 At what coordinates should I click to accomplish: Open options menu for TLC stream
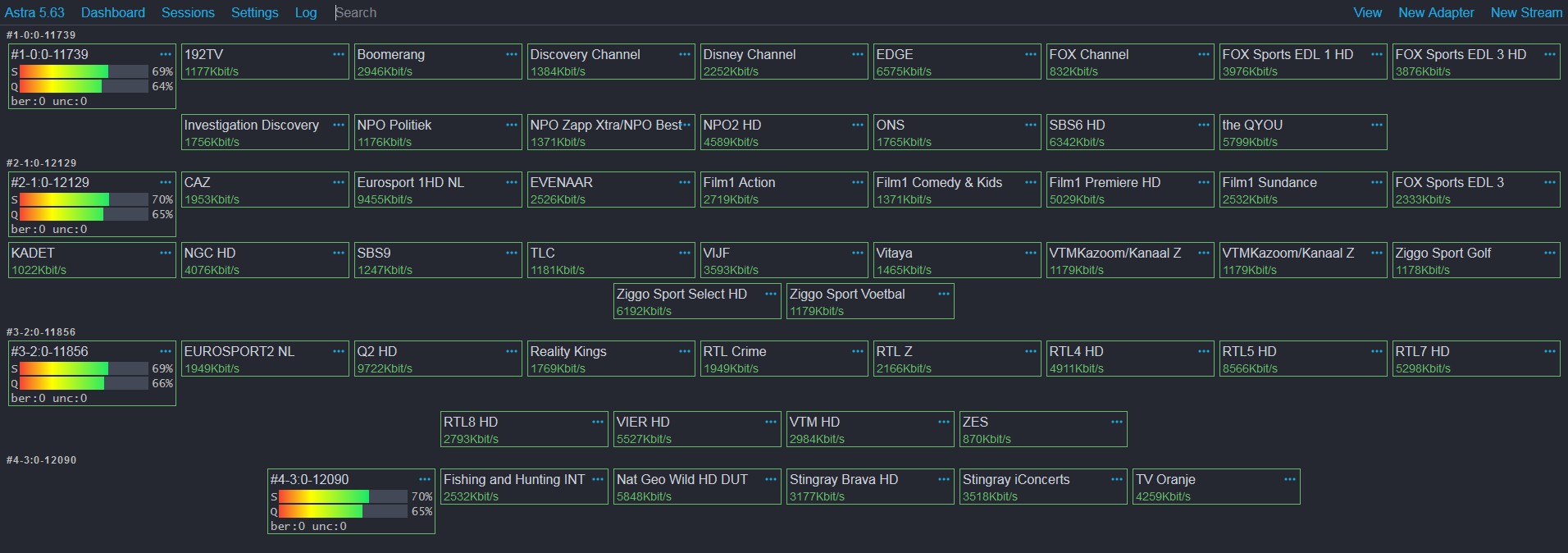tap(685, 253)
